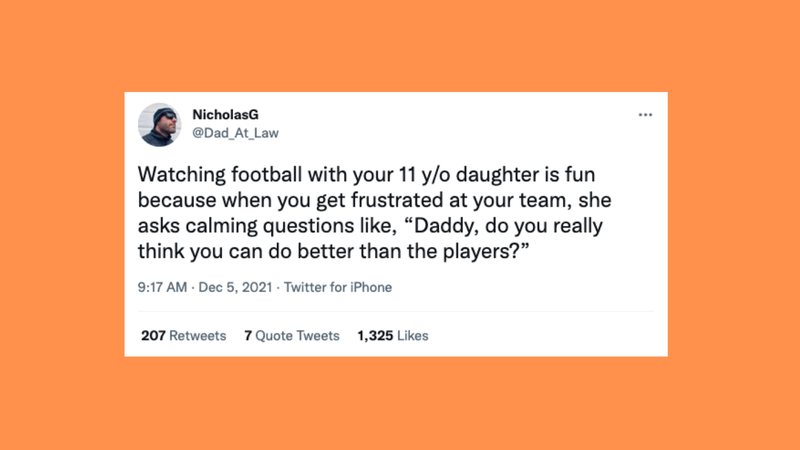Click the word "Watching" starting the tweet
Image resolution: width=800 pixels, height=450 pixels.
[173, 172]
